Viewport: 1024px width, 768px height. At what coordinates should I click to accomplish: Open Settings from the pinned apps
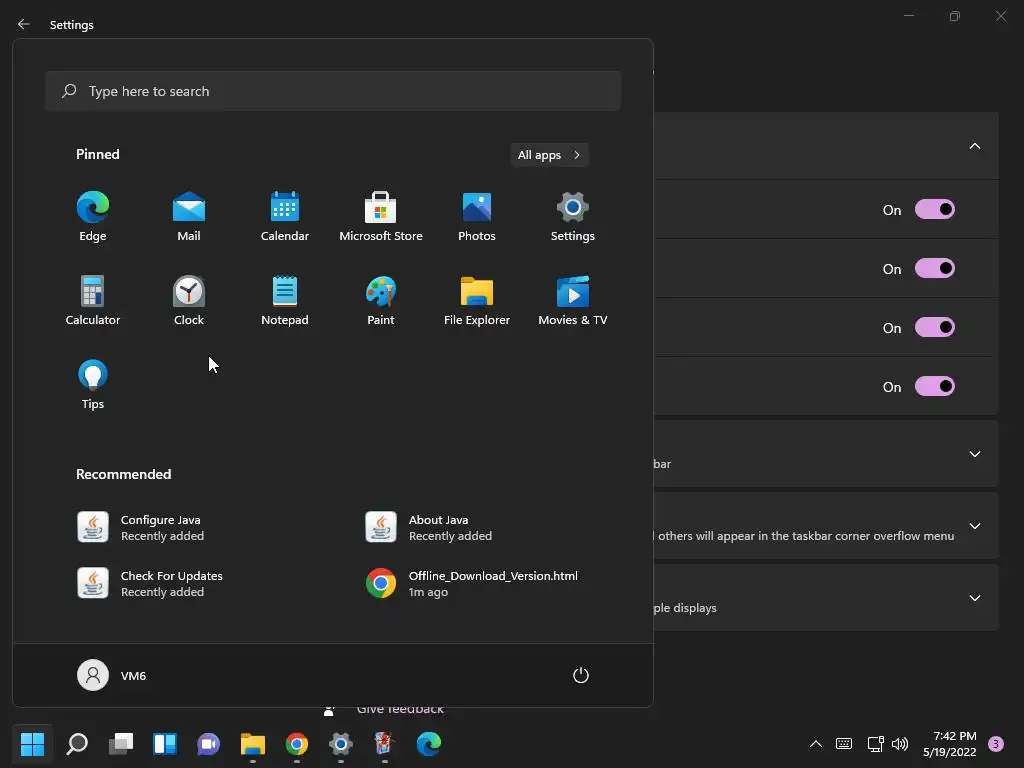(x=573, y=217)
